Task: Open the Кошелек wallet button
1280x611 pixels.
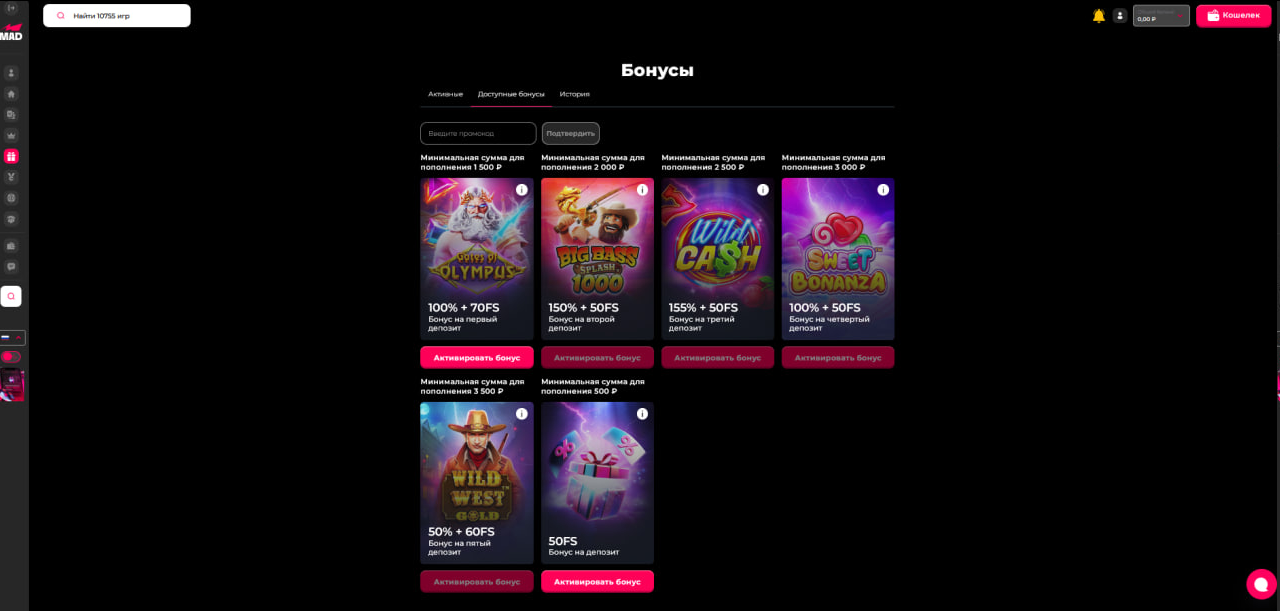Action: 1233,15
